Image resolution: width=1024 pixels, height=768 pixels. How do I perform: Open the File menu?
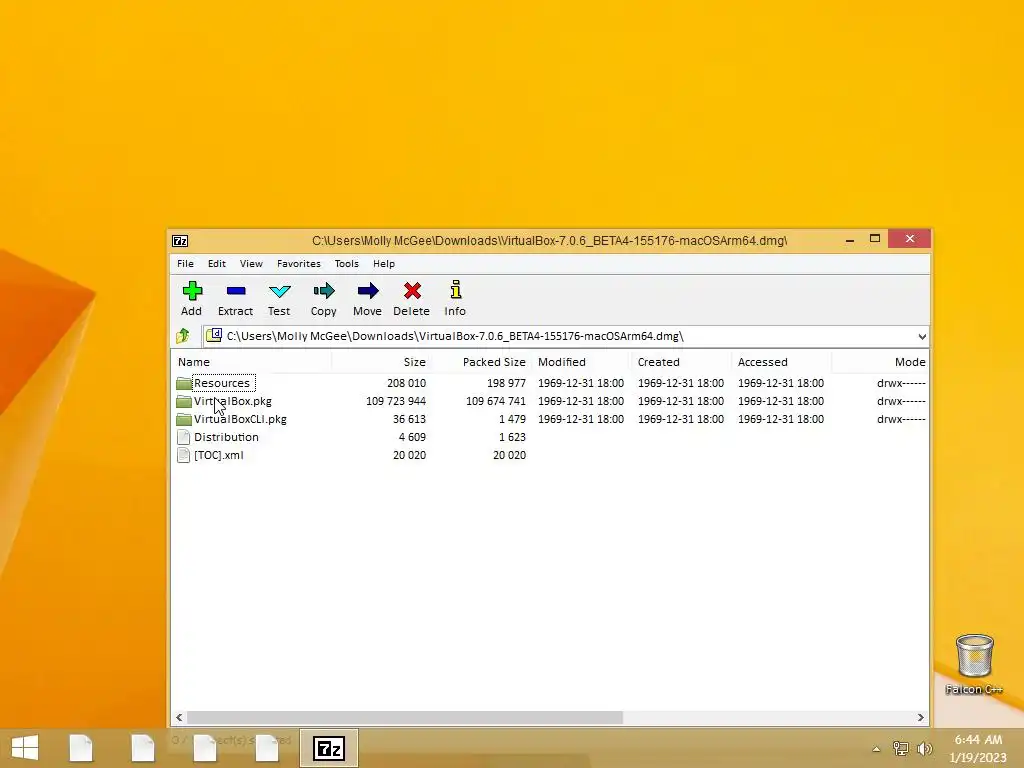tap(185, 264)
